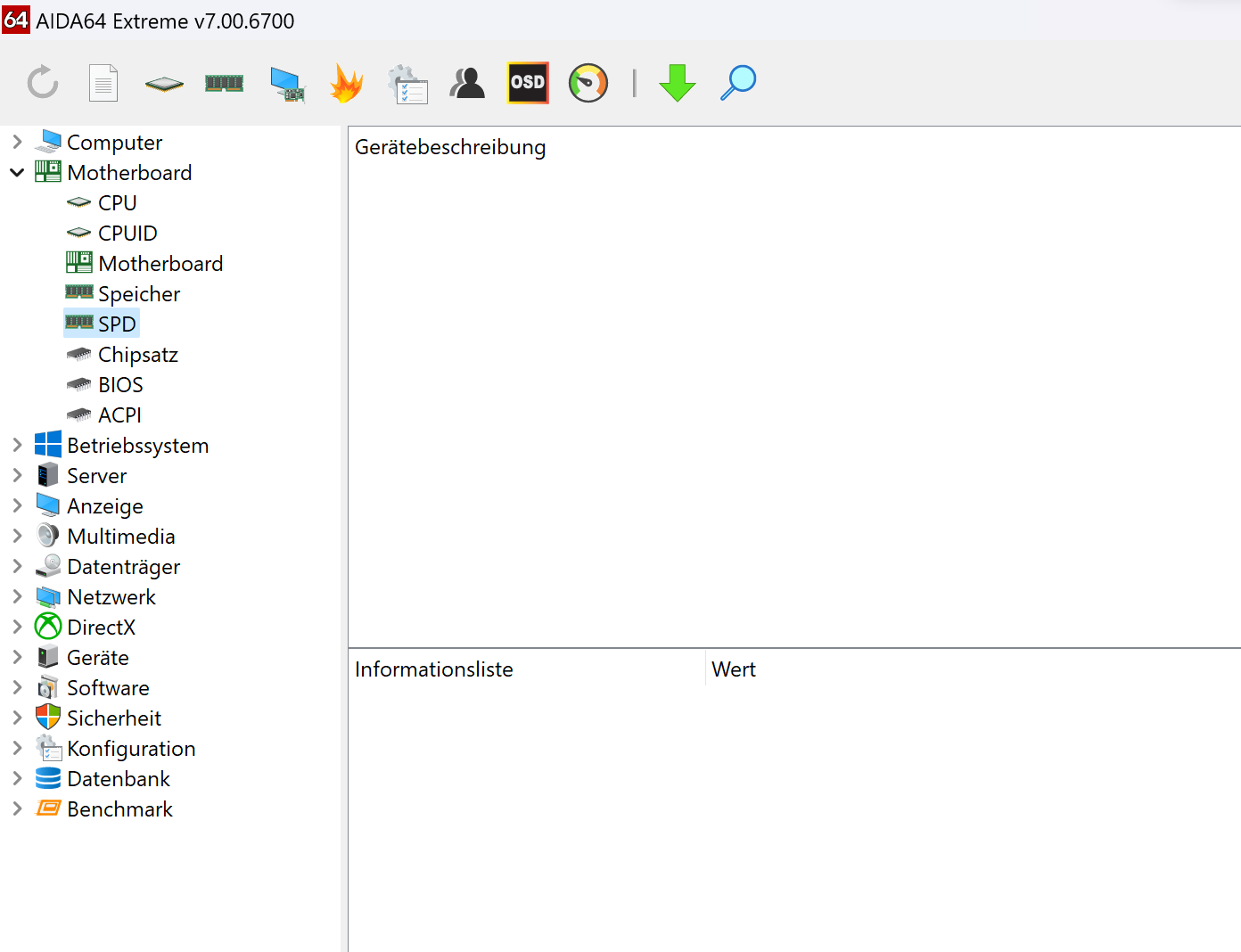This screenshot has width=1241, height=952.
Task: Expand the Sicherheit node arrow
Action: pos(17,718)
